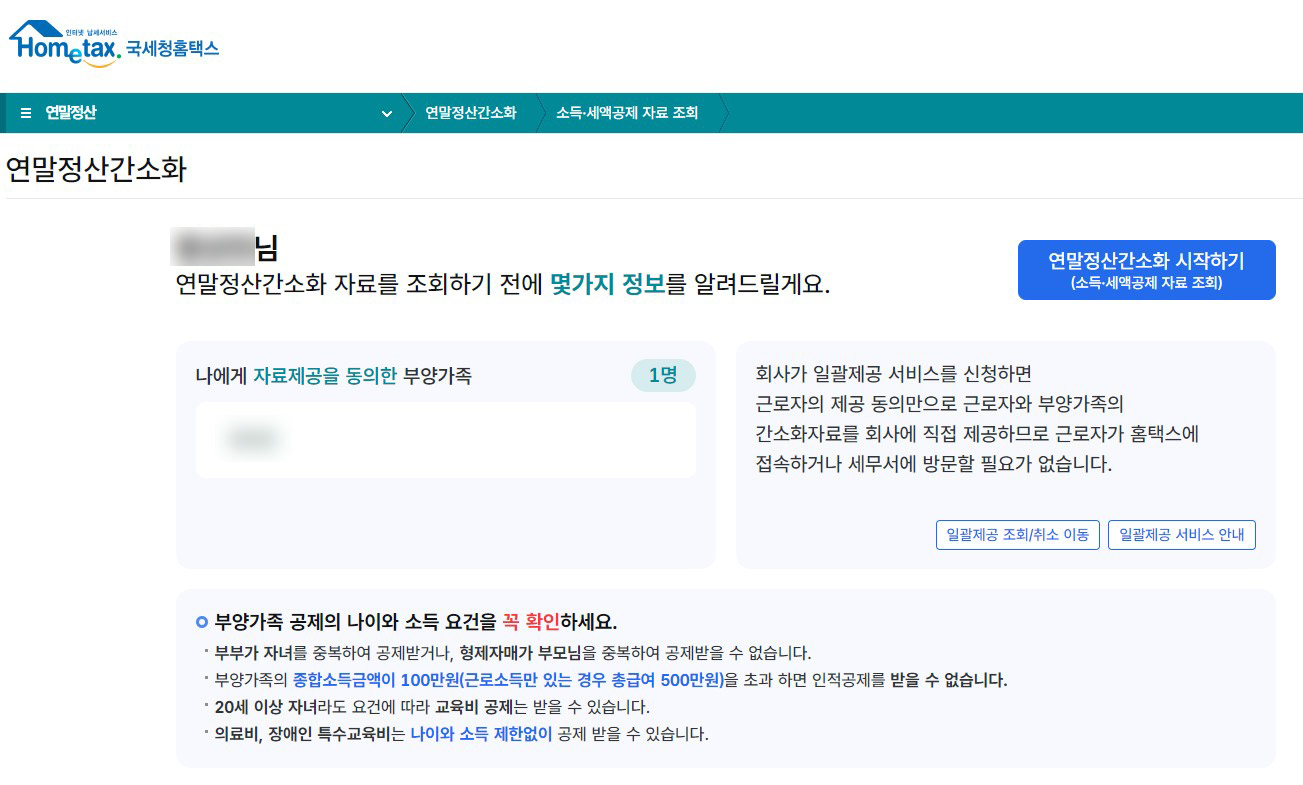Select the 소득·세액공제 자료 조회 breadcrumb
This screenshot has width=1303, height=785.
[x=627, y=113]
